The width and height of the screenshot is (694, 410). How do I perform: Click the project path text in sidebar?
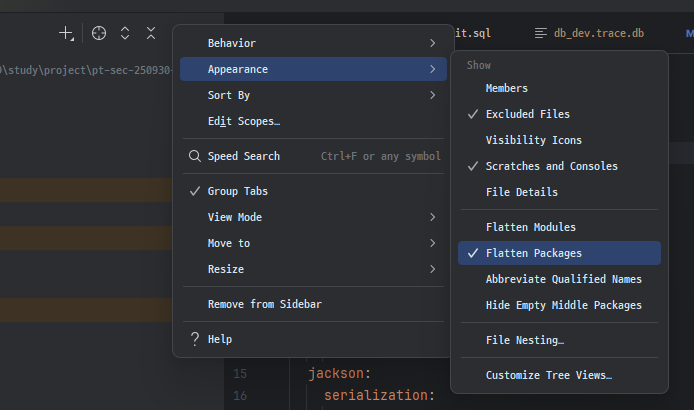85,70
